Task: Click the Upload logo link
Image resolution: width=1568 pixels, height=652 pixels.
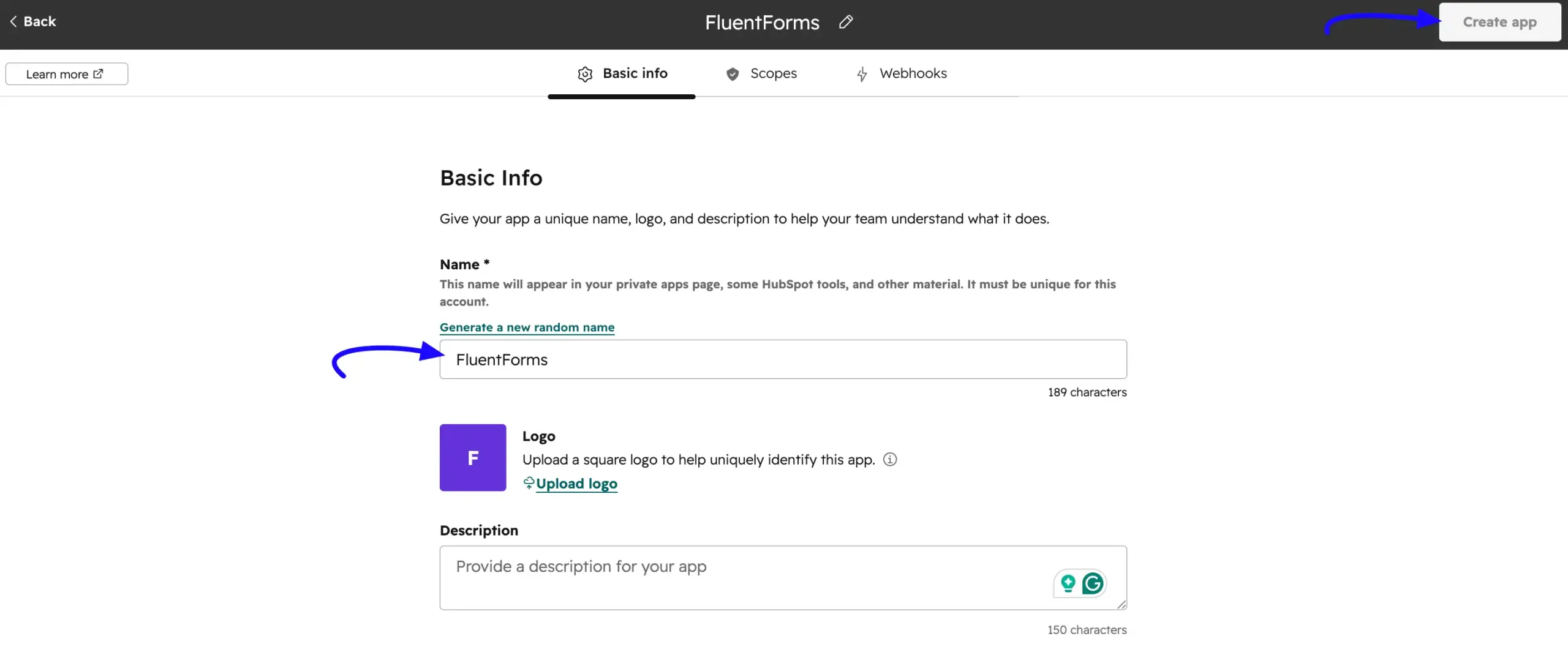Action: tap(576, 483)
